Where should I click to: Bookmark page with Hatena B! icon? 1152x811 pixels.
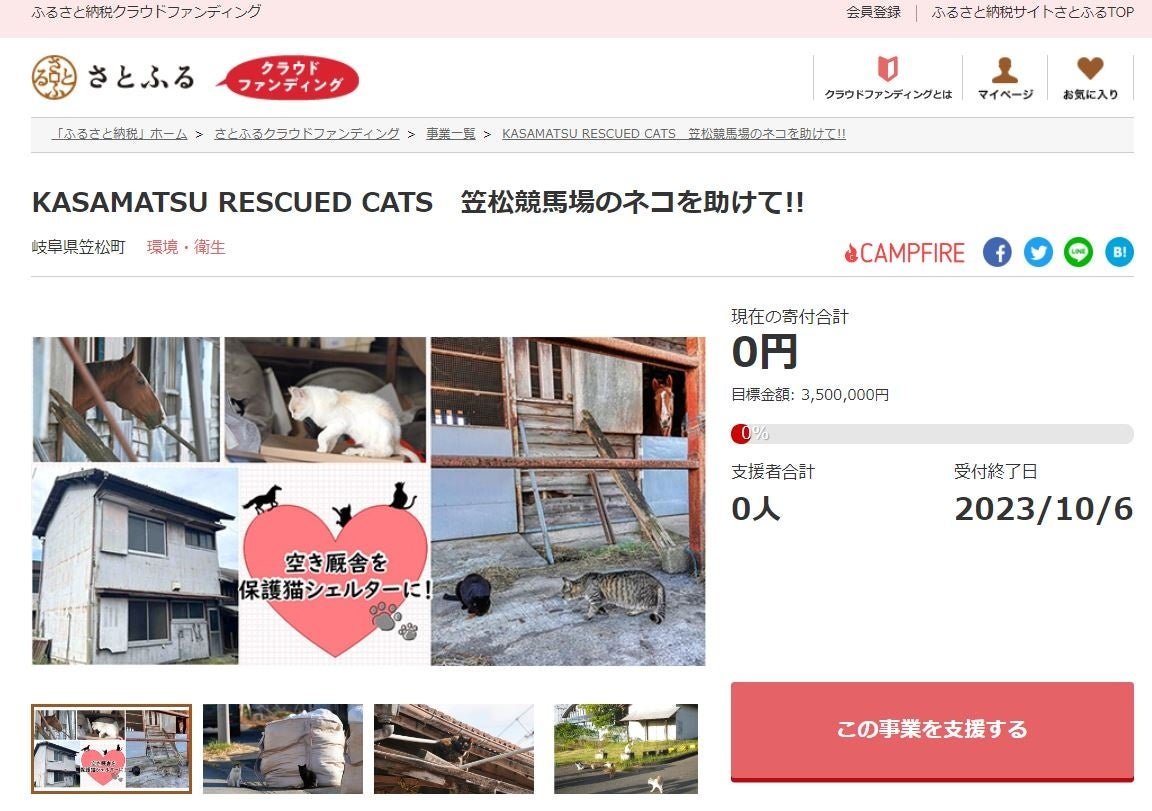pyautogui.click(x=1120, y=252)
